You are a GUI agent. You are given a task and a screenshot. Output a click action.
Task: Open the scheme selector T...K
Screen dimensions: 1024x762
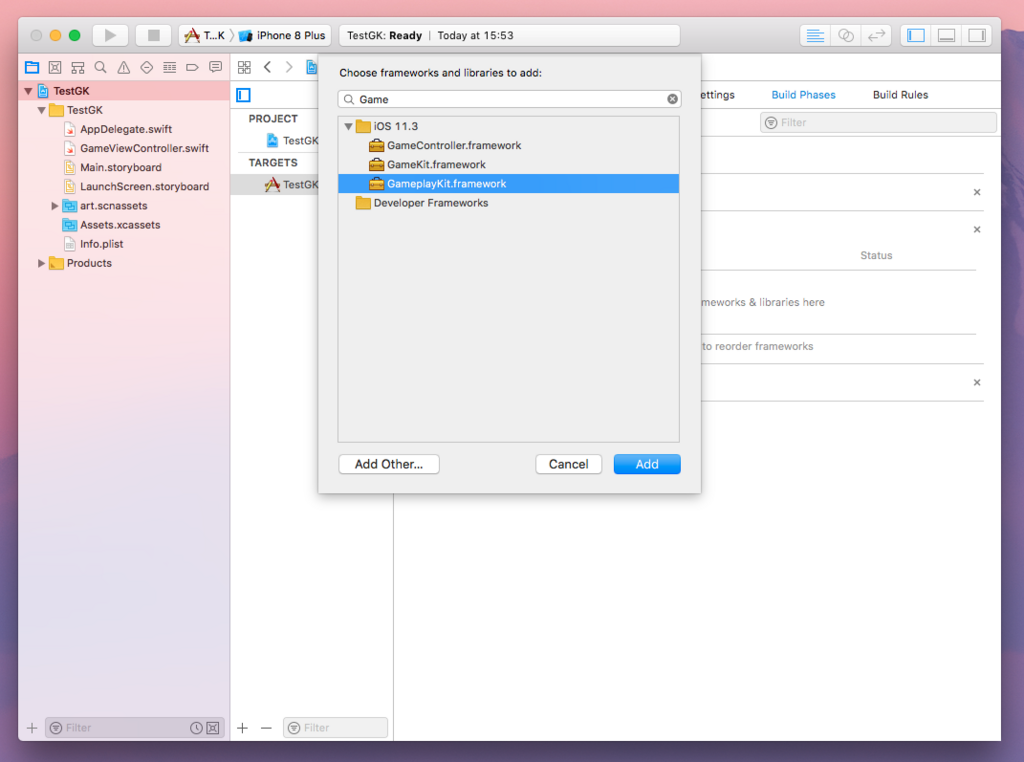coord(204,35)
